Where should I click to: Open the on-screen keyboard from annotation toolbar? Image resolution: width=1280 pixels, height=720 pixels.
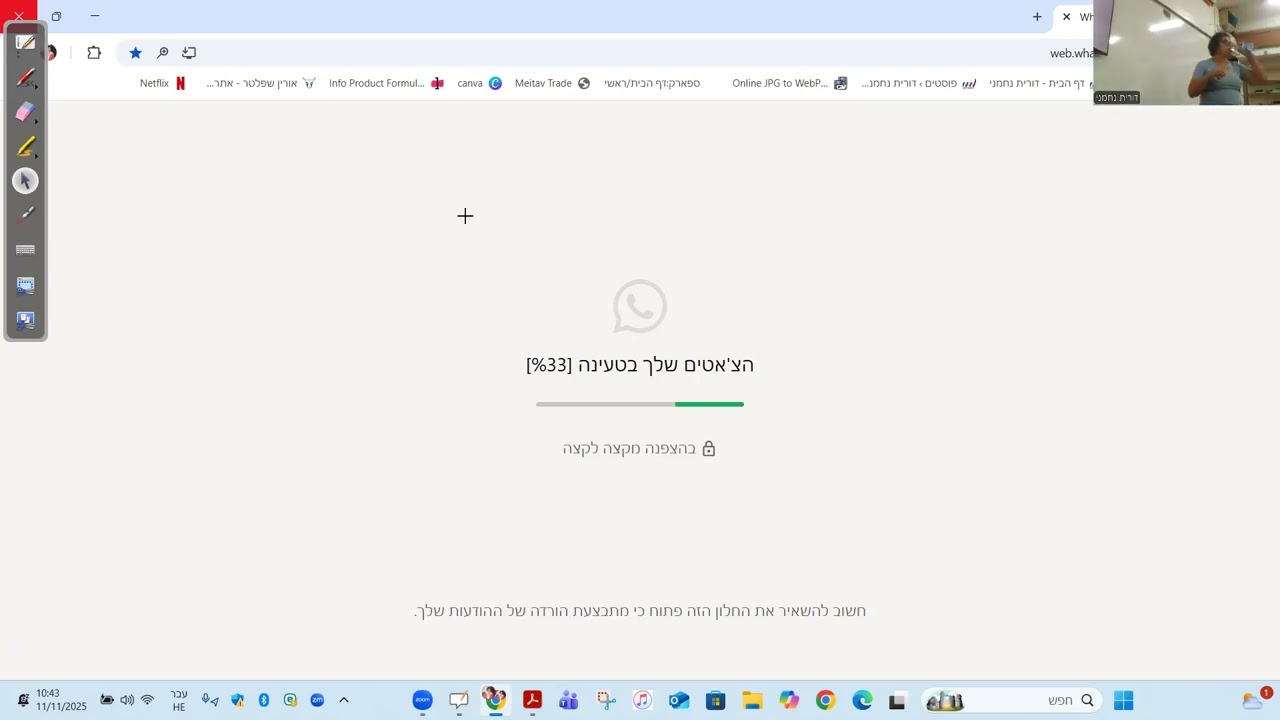25,250
